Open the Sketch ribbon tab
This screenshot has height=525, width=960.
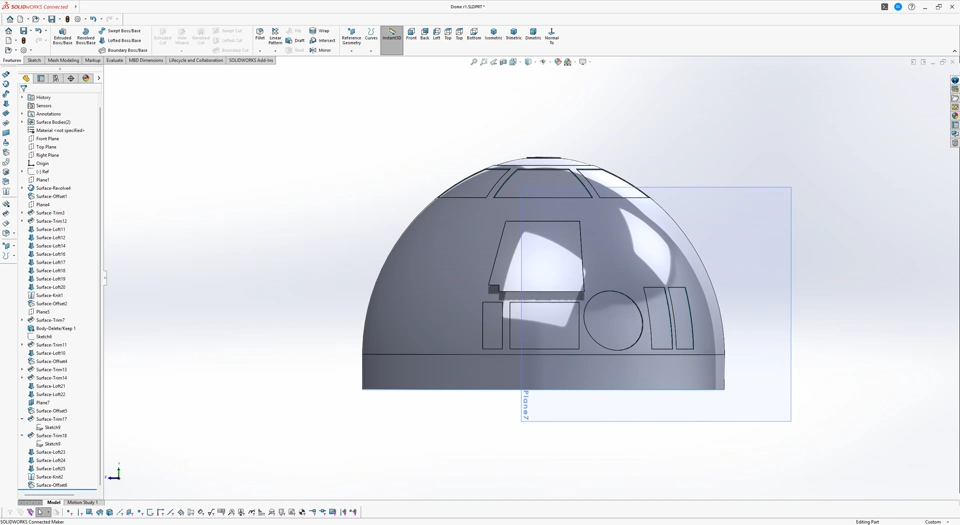point(34,61)
